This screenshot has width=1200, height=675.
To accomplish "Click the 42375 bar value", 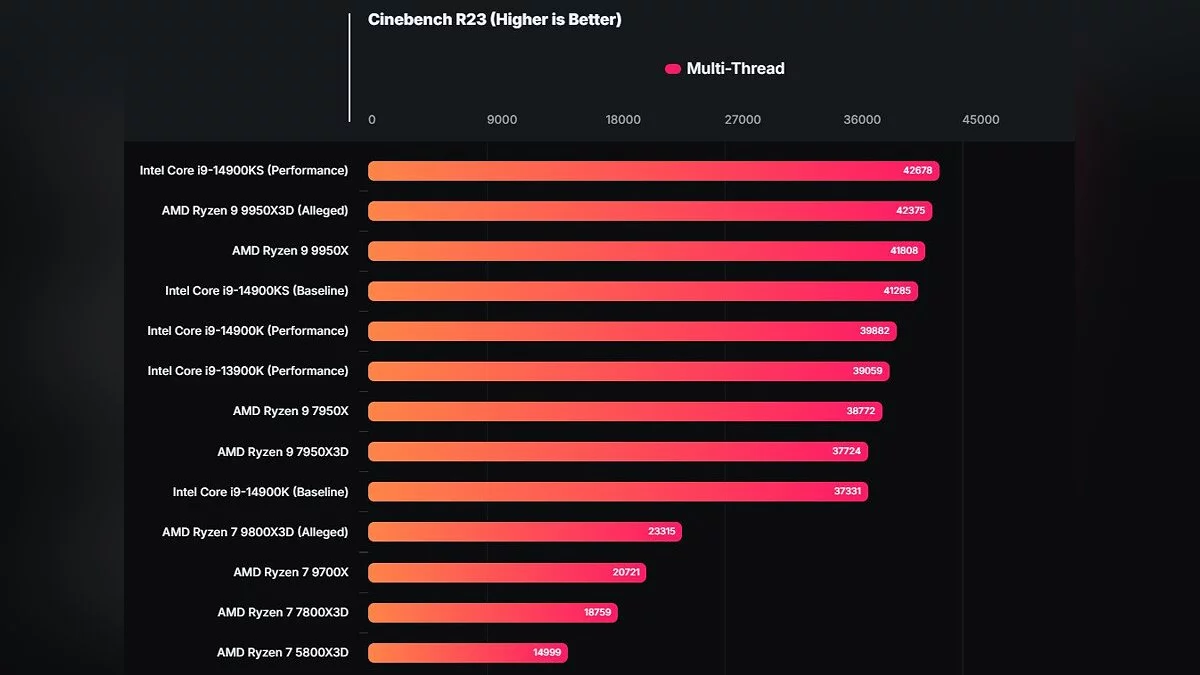I will tap(910, 211).
